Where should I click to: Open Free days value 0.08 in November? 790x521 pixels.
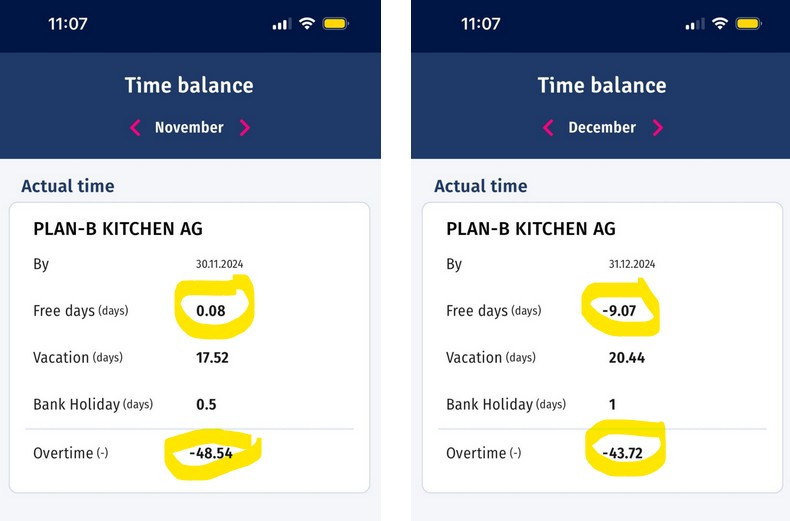(x=211, y=311)
